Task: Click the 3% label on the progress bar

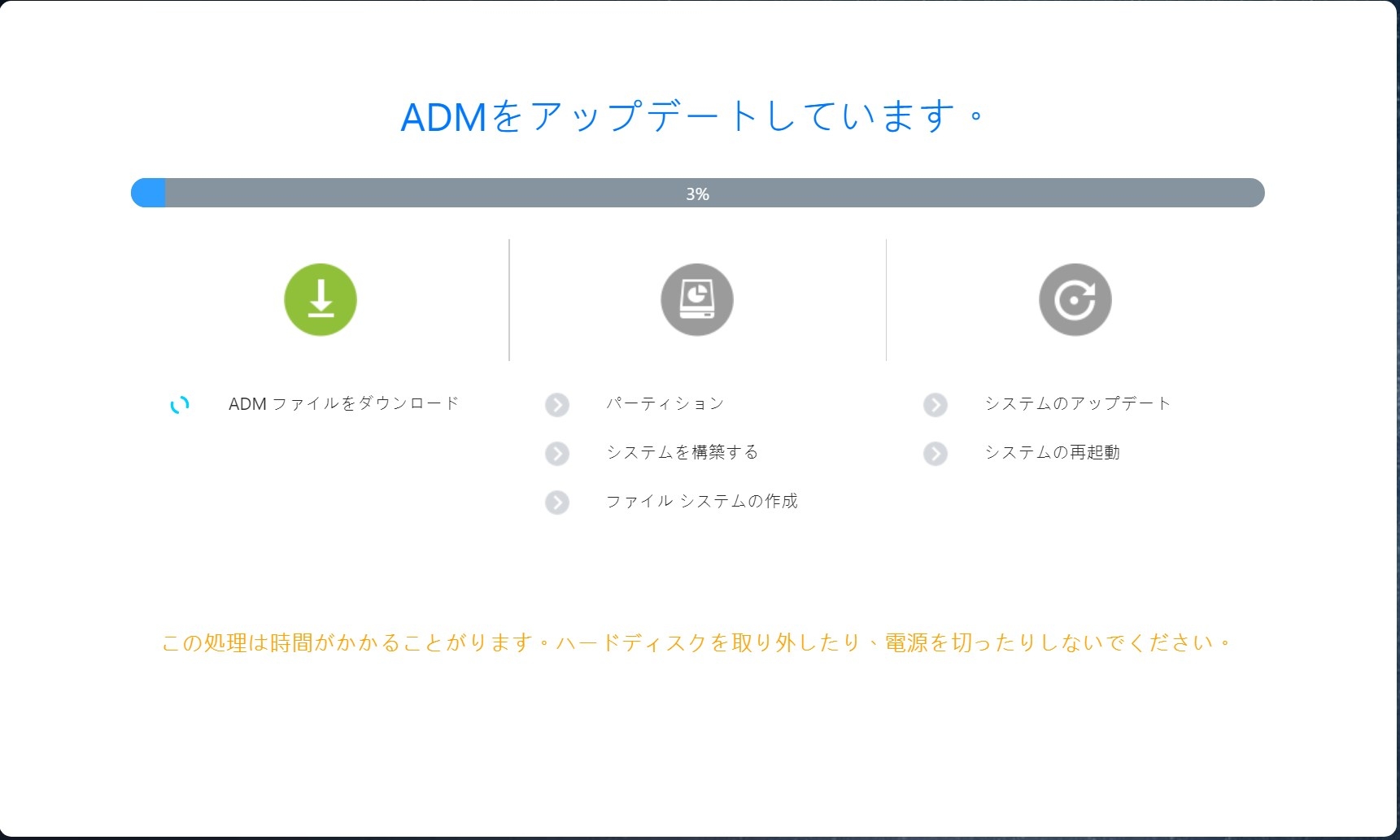Action: coord(697,194)
